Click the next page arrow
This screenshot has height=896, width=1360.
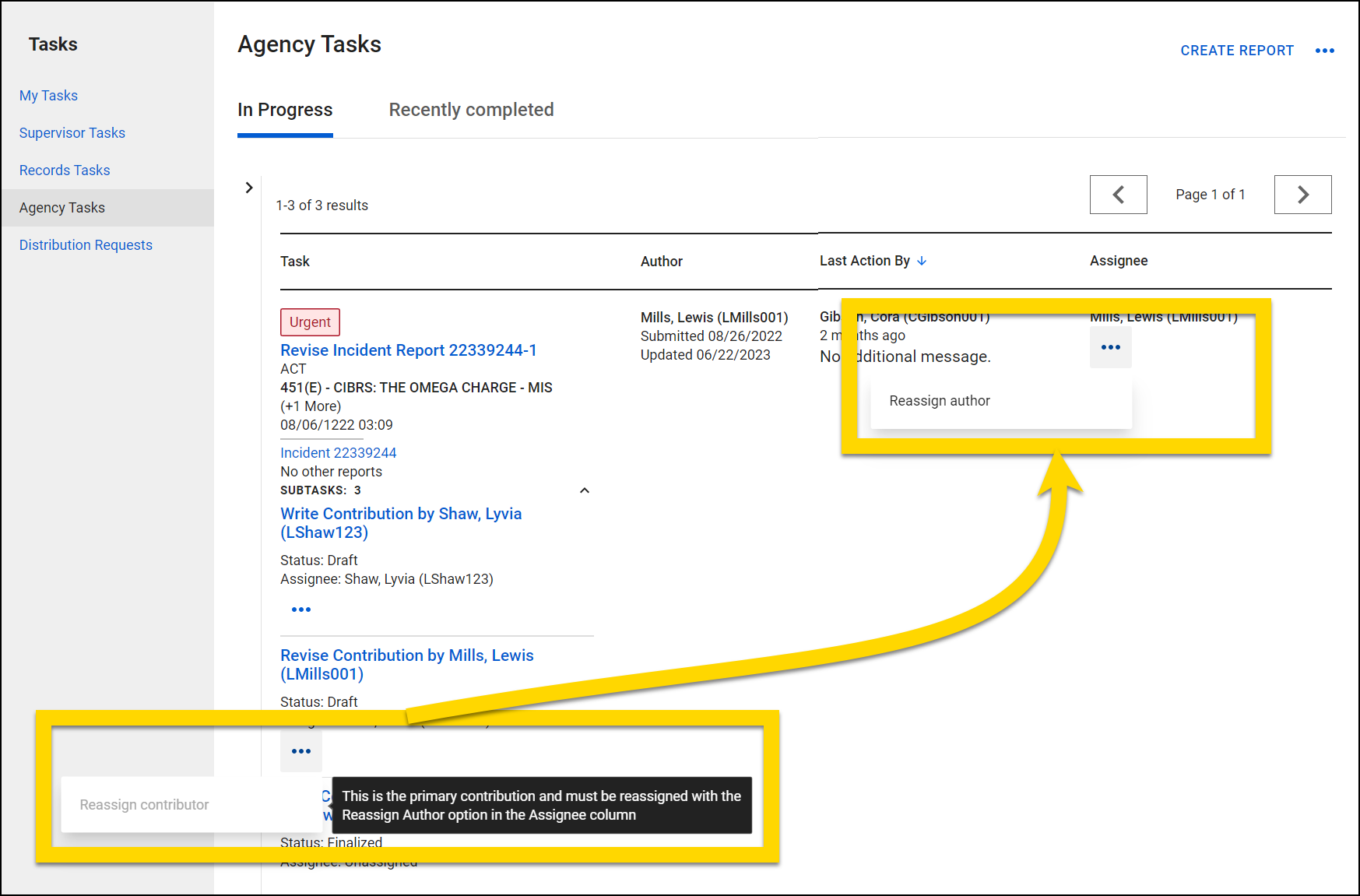(x=1302, y=195)
